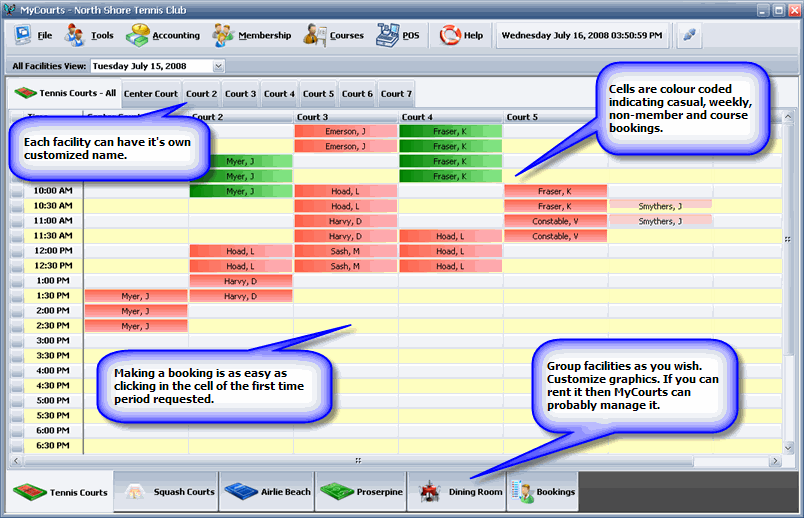Select the Constable, V booking at 11:30 AM
This screenshot has width=804, height=518.
pyautogui.click(x=556, y=236)
